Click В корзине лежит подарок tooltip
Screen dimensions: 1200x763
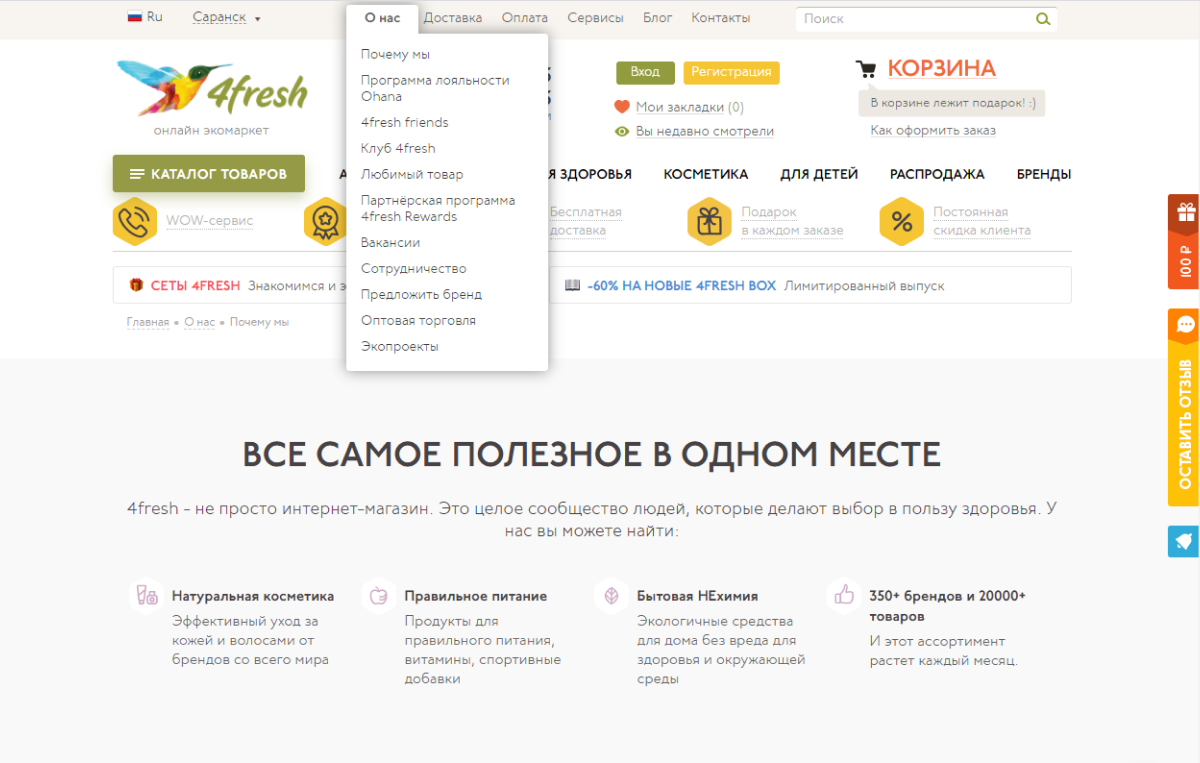pyautogui.click(x=952, y=103)
